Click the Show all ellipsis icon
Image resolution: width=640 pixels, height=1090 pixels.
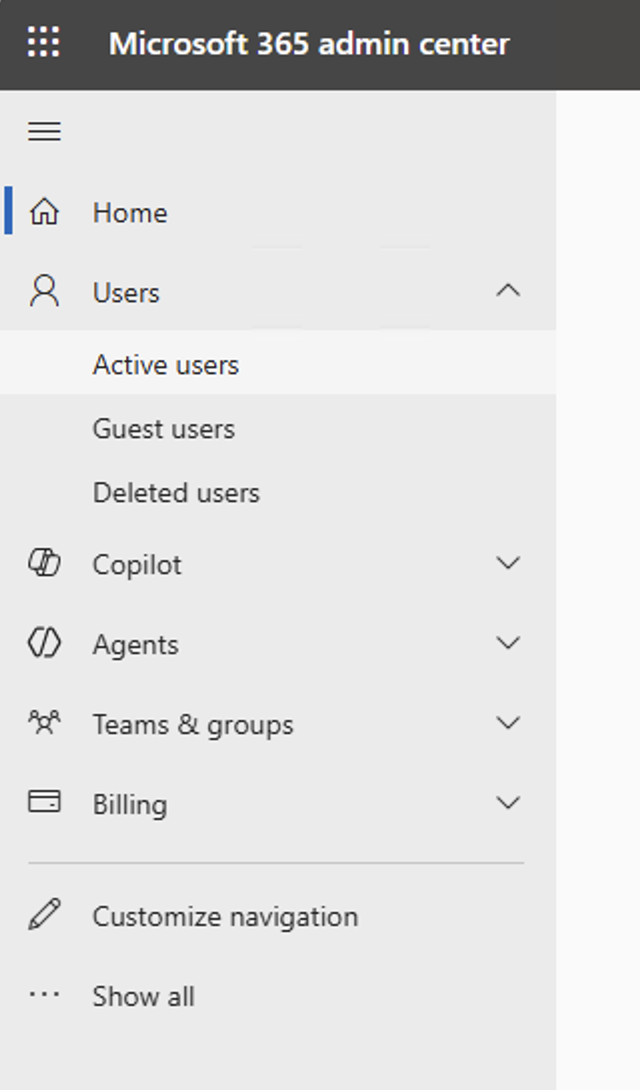[44, 994]
